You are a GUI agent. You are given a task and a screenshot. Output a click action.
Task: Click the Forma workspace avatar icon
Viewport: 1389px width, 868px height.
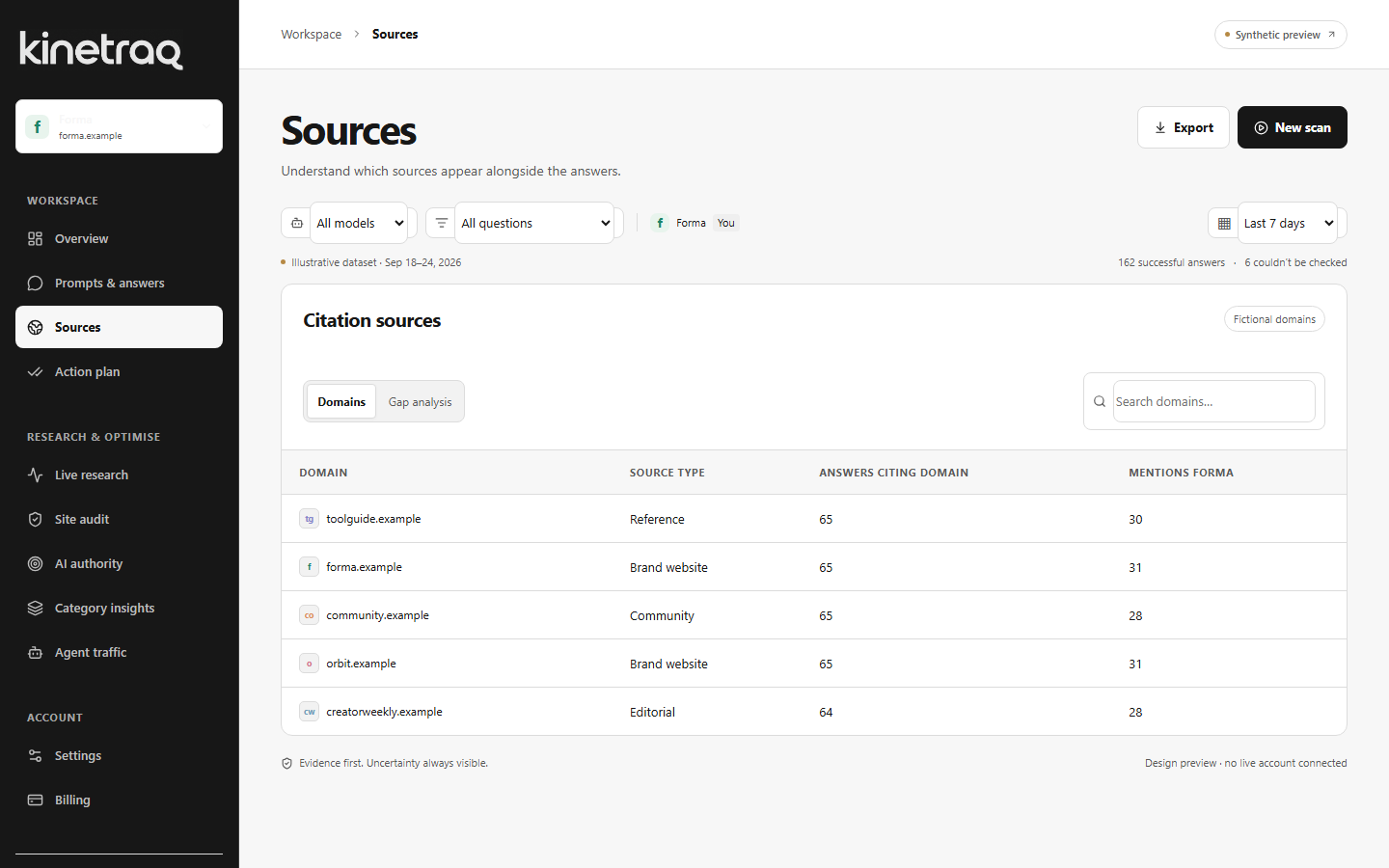37,126
